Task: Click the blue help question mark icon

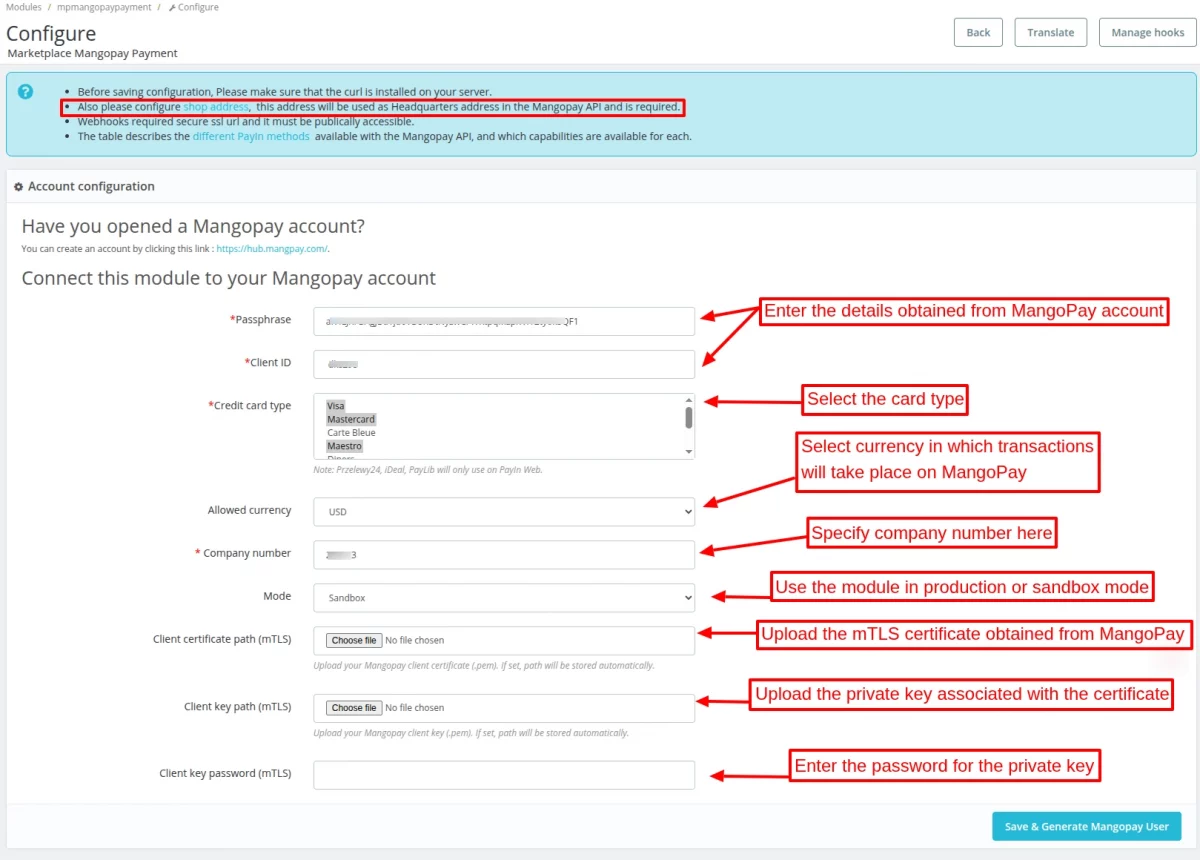Action: (x=26, y=91)
